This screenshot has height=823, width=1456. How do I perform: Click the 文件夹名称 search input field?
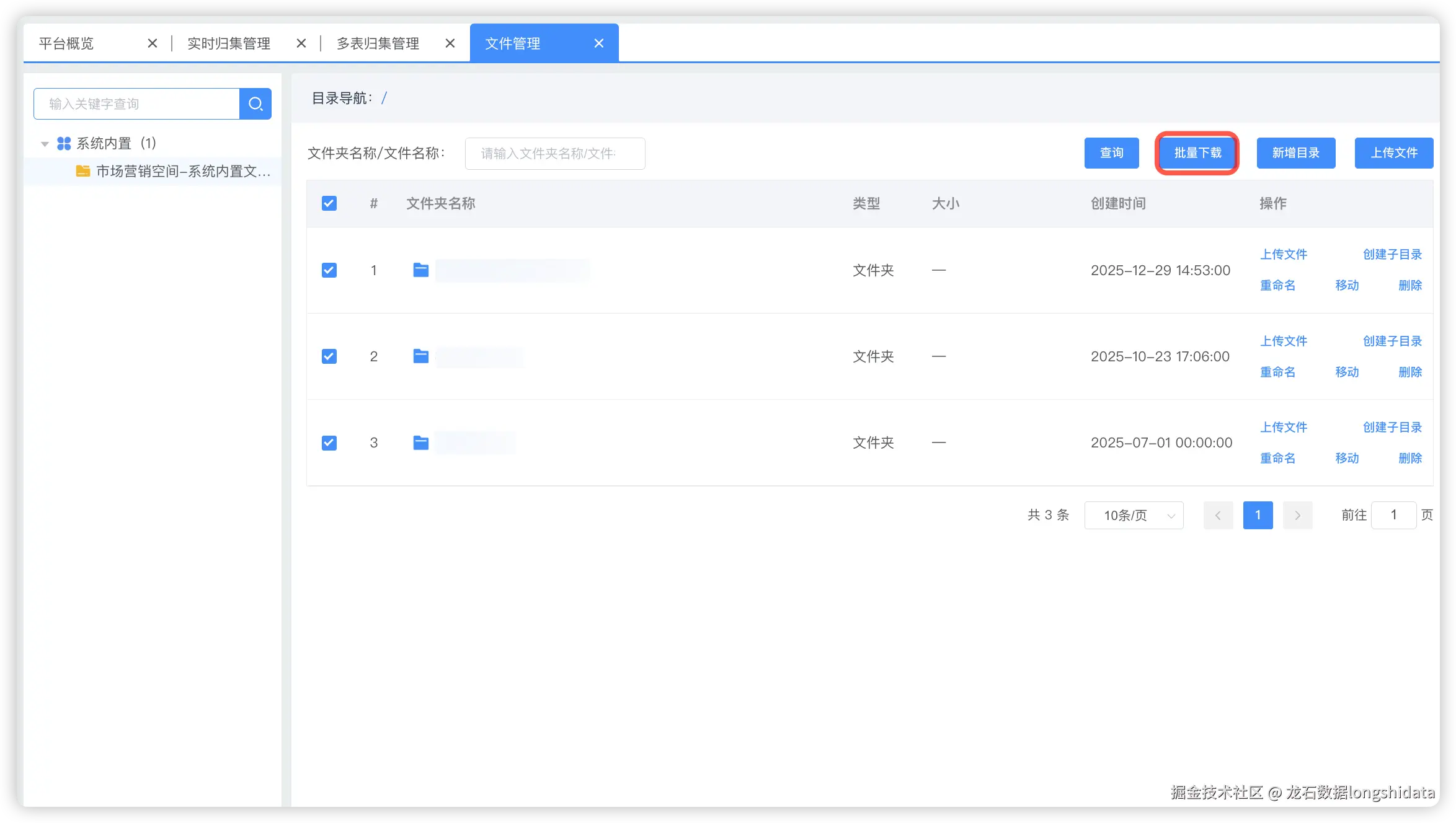554,154
